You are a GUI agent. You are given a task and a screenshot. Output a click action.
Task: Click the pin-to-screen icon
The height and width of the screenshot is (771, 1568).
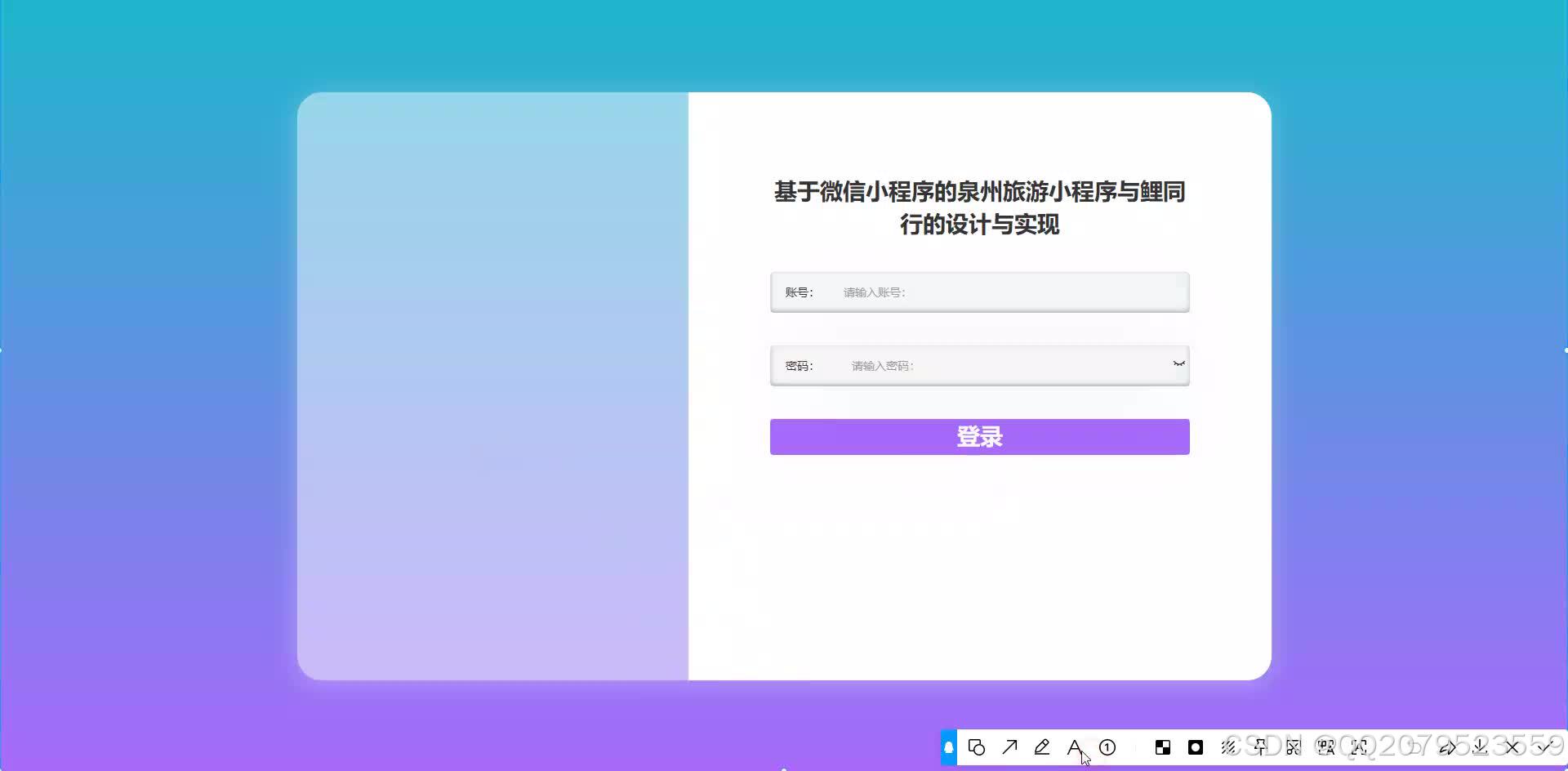[x=1260, y=747]
